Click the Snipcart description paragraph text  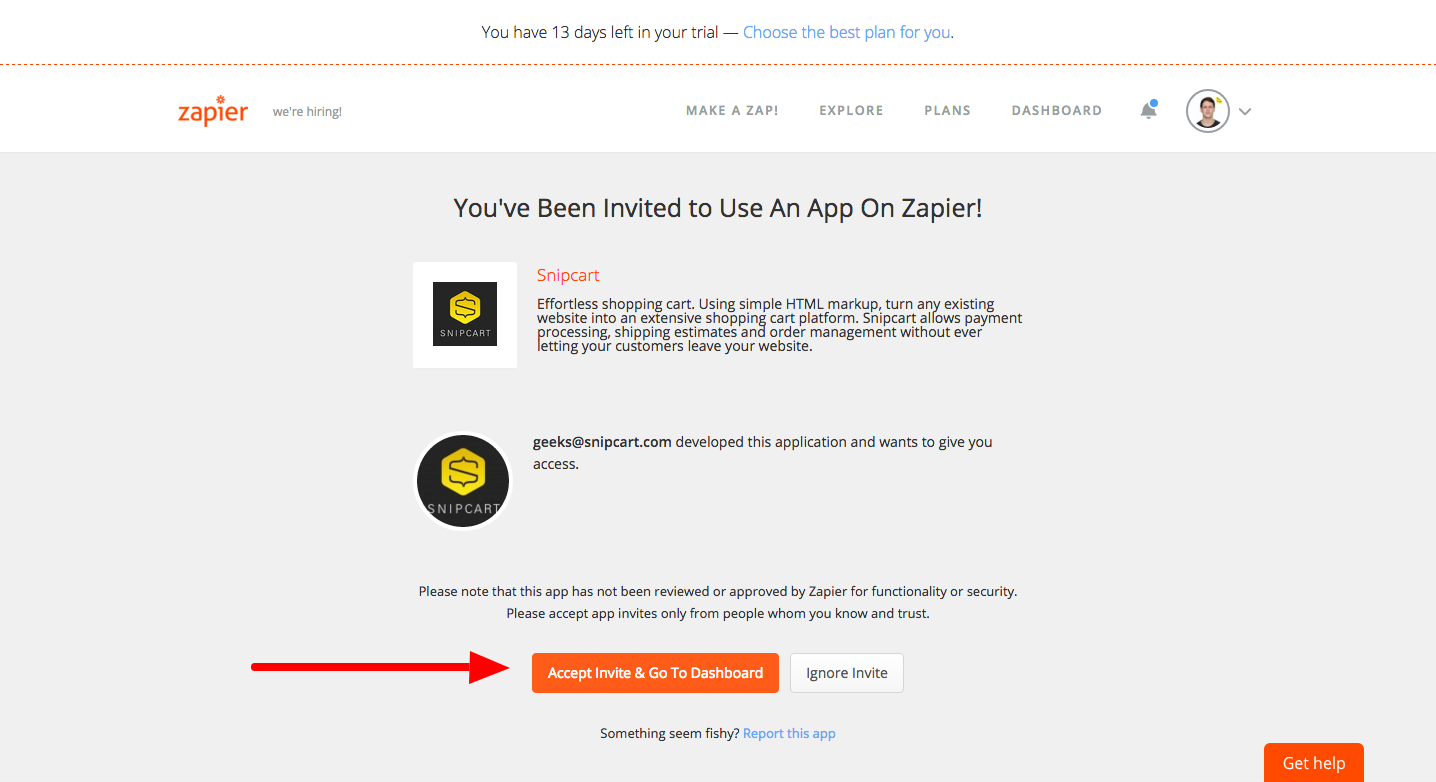coord(780,325)
